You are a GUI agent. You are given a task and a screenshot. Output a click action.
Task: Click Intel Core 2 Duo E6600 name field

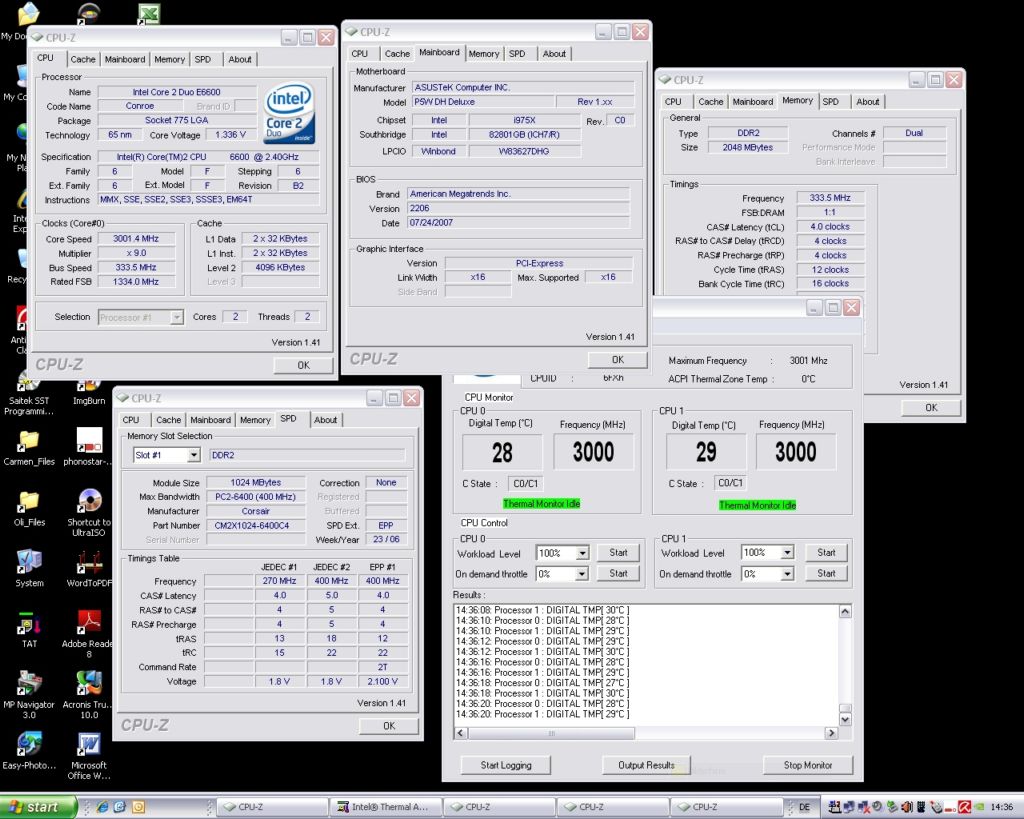[x=176, y=92]
